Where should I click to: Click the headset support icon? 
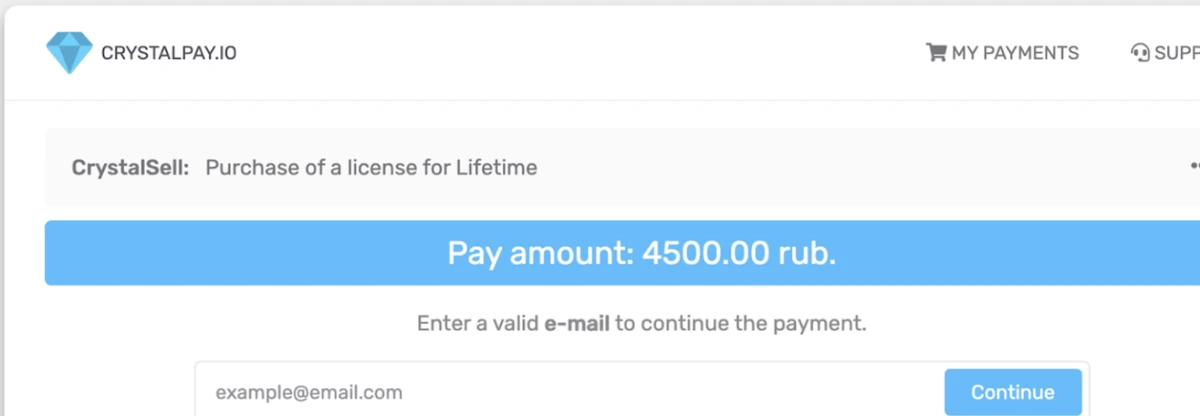1139,52
